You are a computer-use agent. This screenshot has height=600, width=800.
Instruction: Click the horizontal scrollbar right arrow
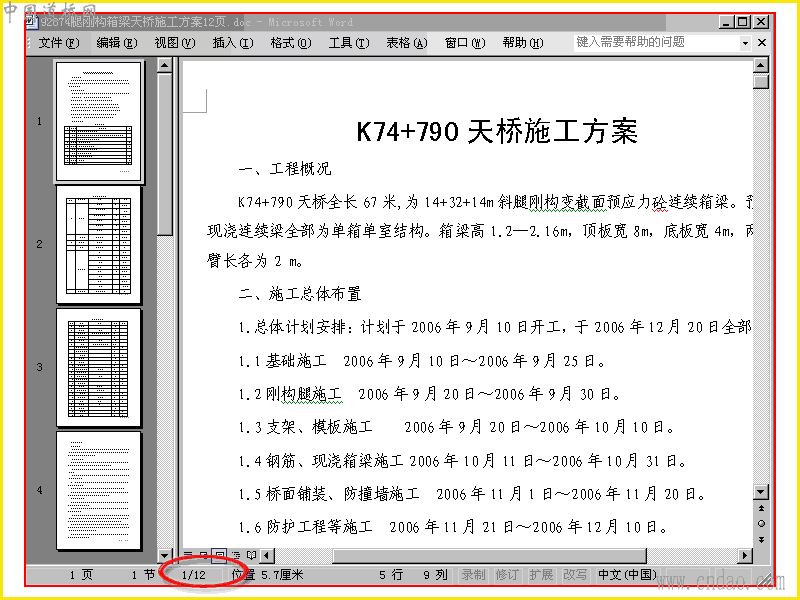744,555
